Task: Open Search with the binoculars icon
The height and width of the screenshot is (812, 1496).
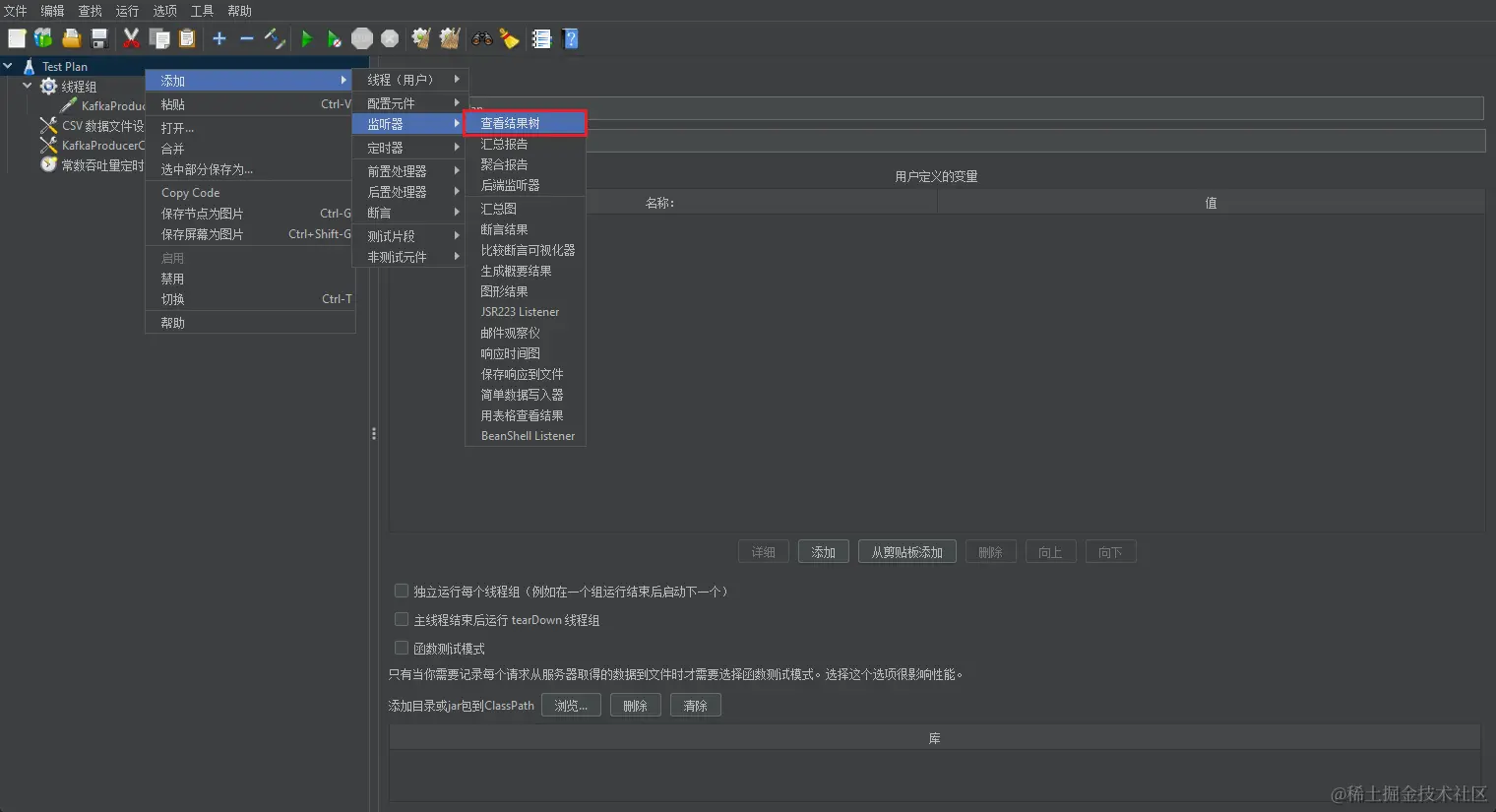Action: pos(481,38)
